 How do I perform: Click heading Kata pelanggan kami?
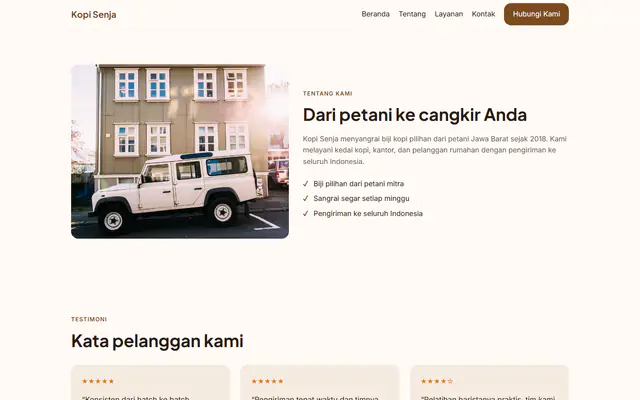pyautogui.click(x=157, y=341)
